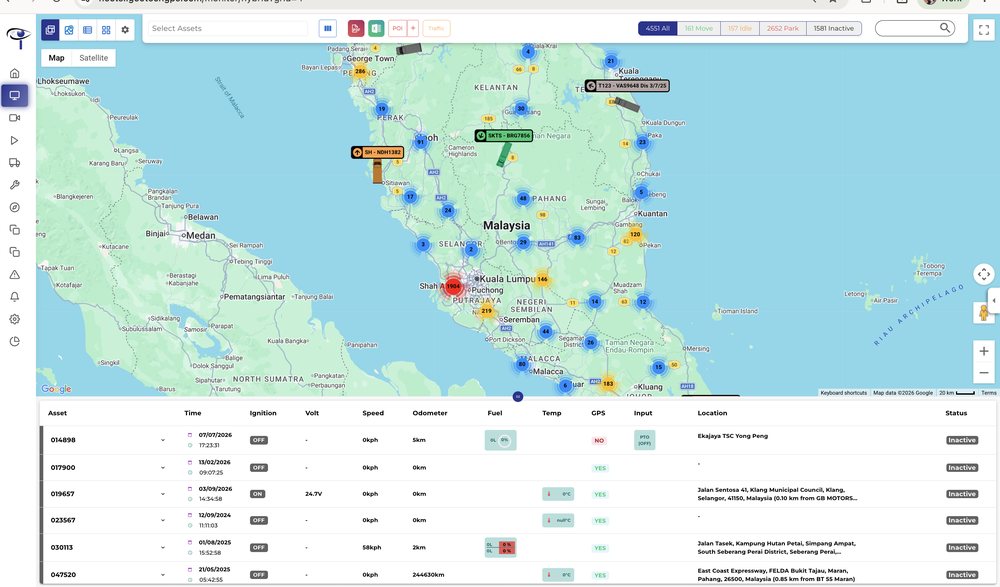The height and width of the screenshot is (587, 1000).
Task: Click the ON ignition badge for 019657
Action: coord(257,494)
